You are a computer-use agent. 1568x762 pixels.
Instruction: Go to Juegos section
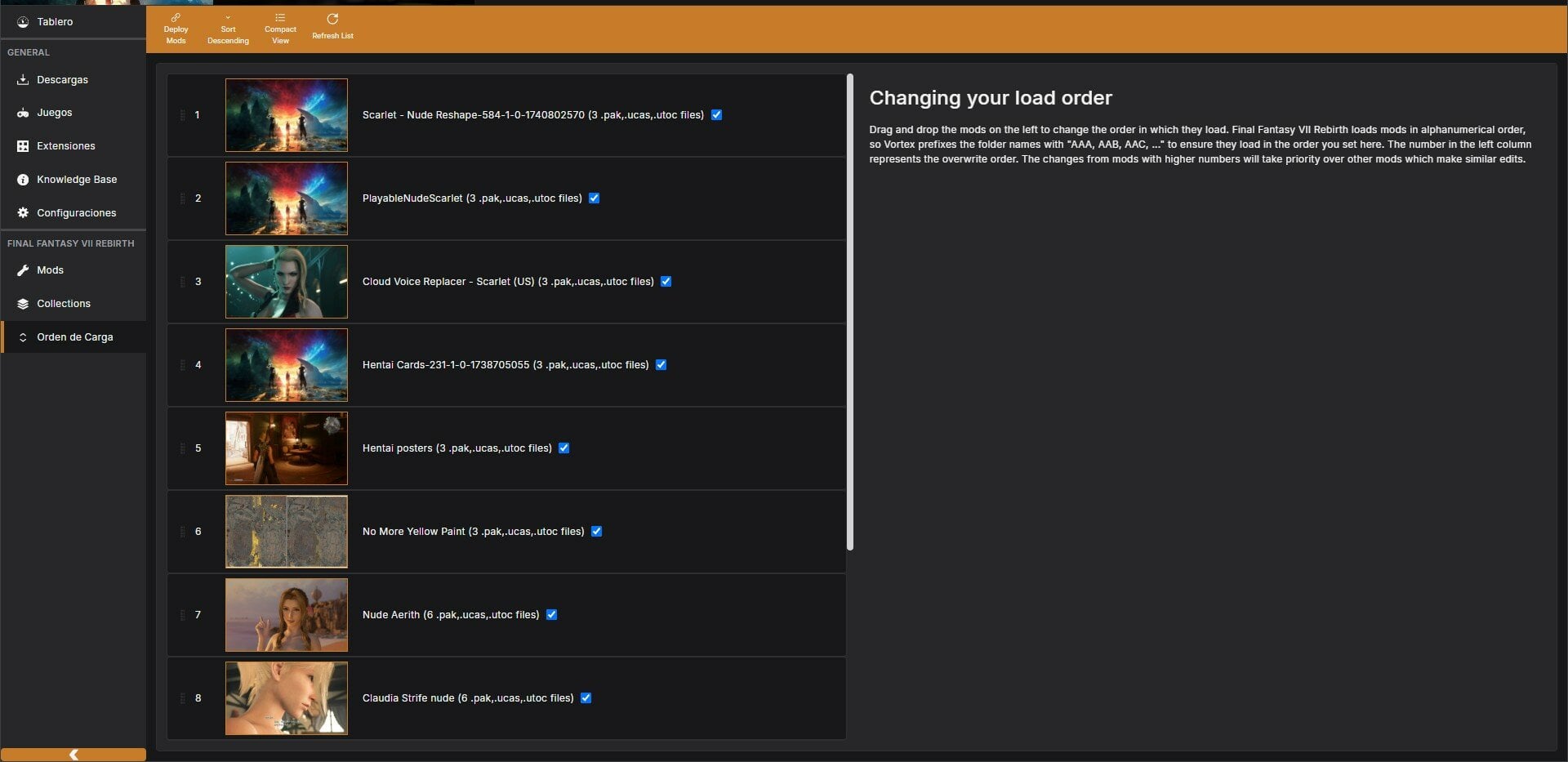tap(73, 113)
